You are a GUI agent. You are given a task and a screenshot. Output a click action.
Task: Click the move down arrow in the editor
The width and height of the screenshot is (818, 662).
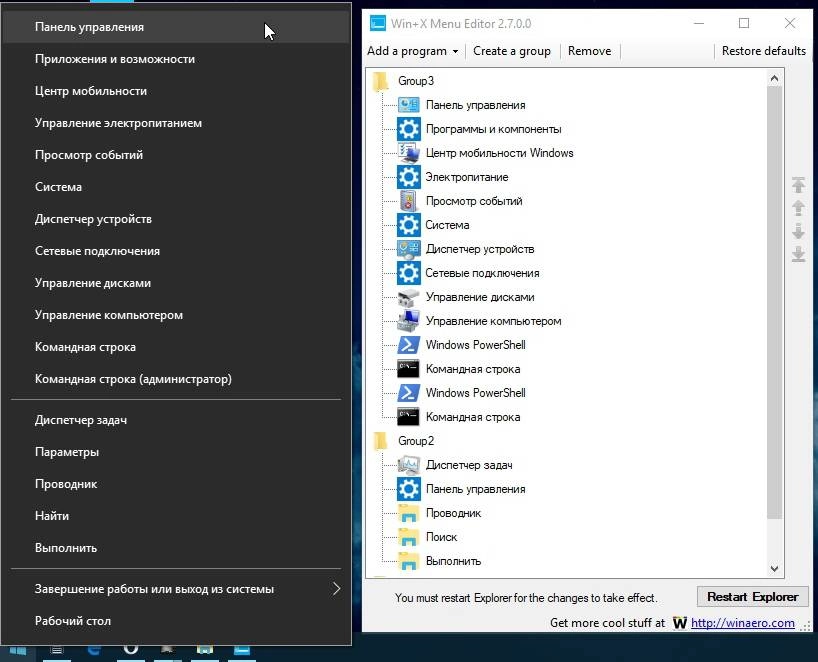[x=798, y=231]
